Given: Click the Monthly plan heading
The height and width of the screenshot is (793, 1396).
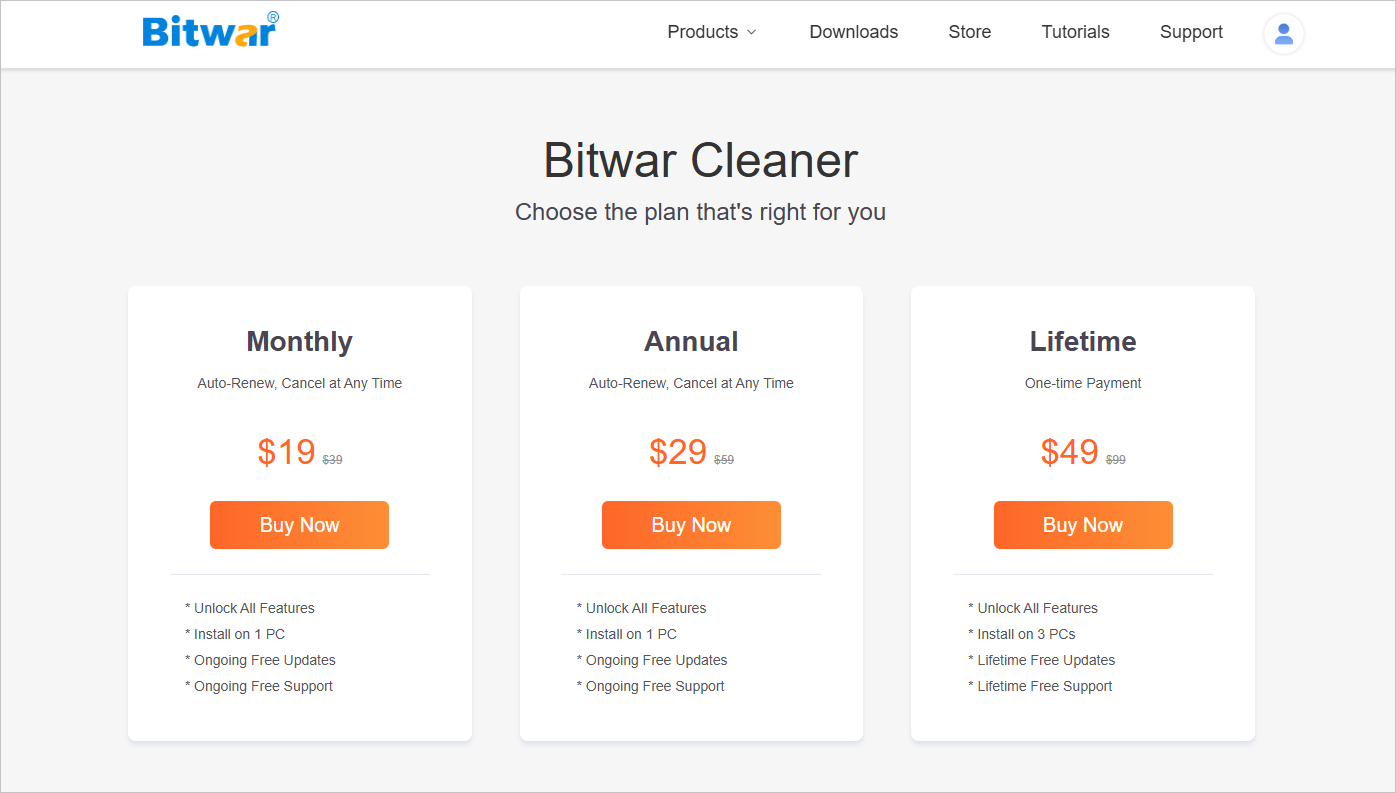Looking at the screenshot, I should pyautogui.click(x=299, y=342).
